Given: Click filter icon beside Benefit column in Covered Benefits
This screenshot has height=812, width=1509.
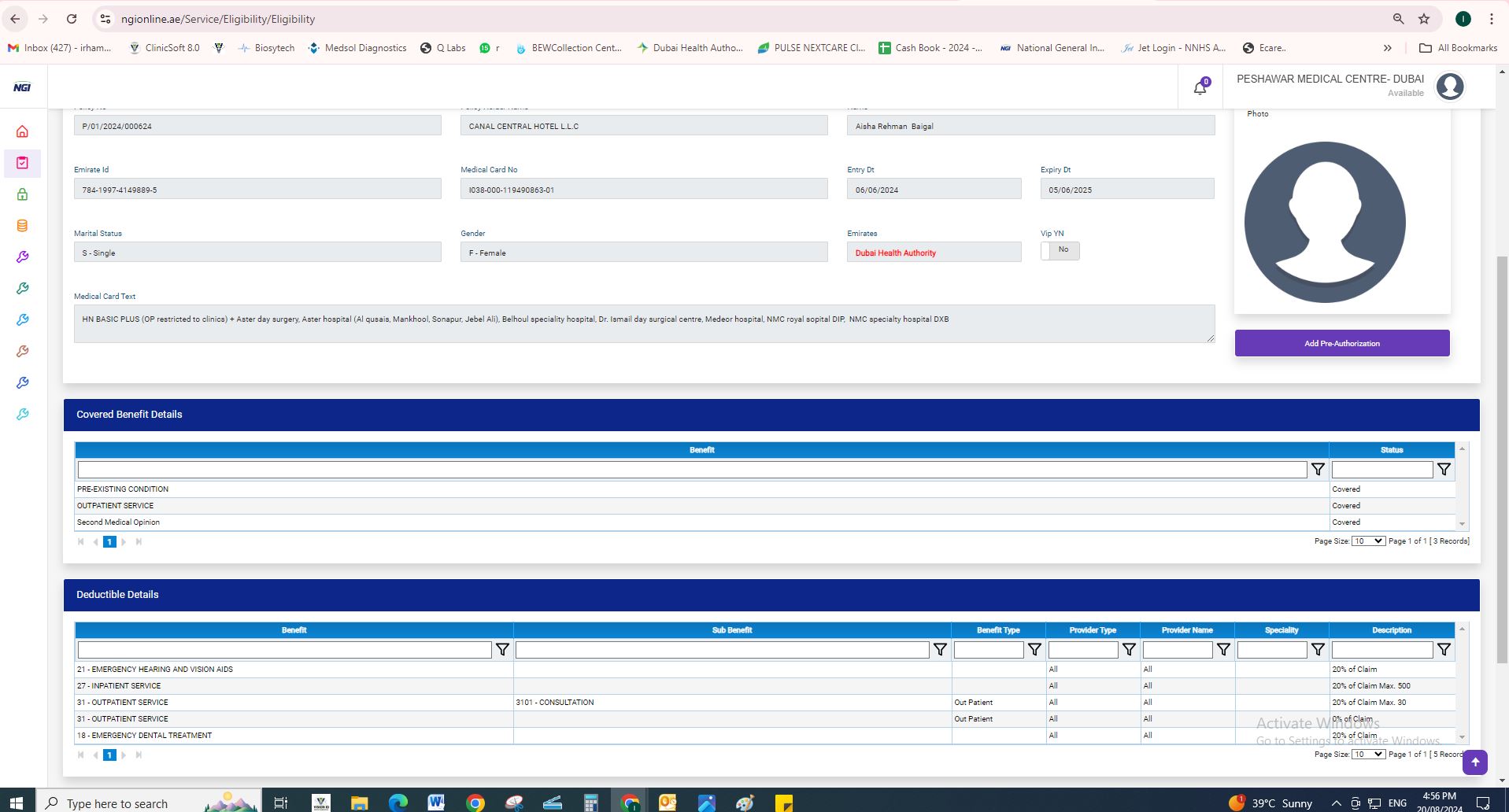Looking at the screenshot, I should tap(1318, 470).
